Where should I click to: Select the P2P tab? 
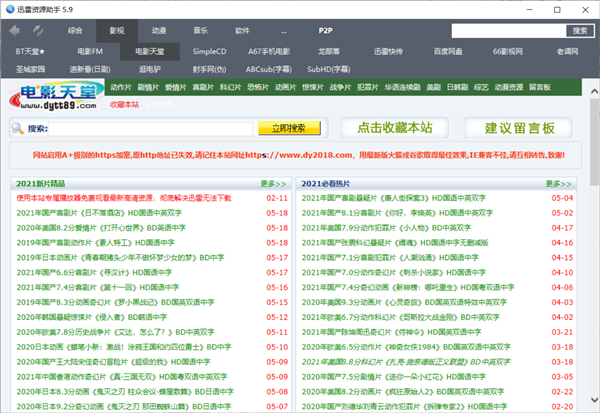click(326, 31)
